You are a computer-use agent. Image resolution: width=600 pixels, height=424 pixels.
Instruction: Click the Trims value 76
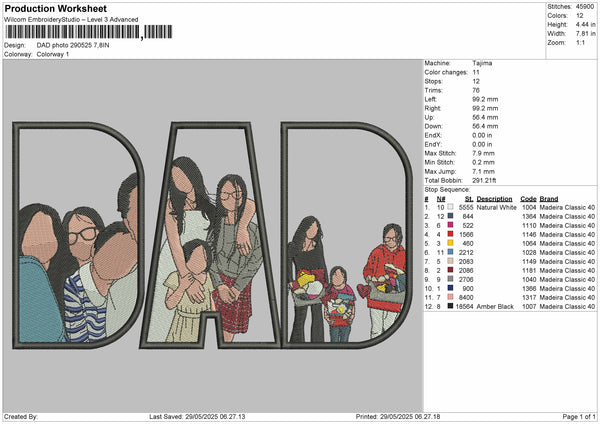476,90
